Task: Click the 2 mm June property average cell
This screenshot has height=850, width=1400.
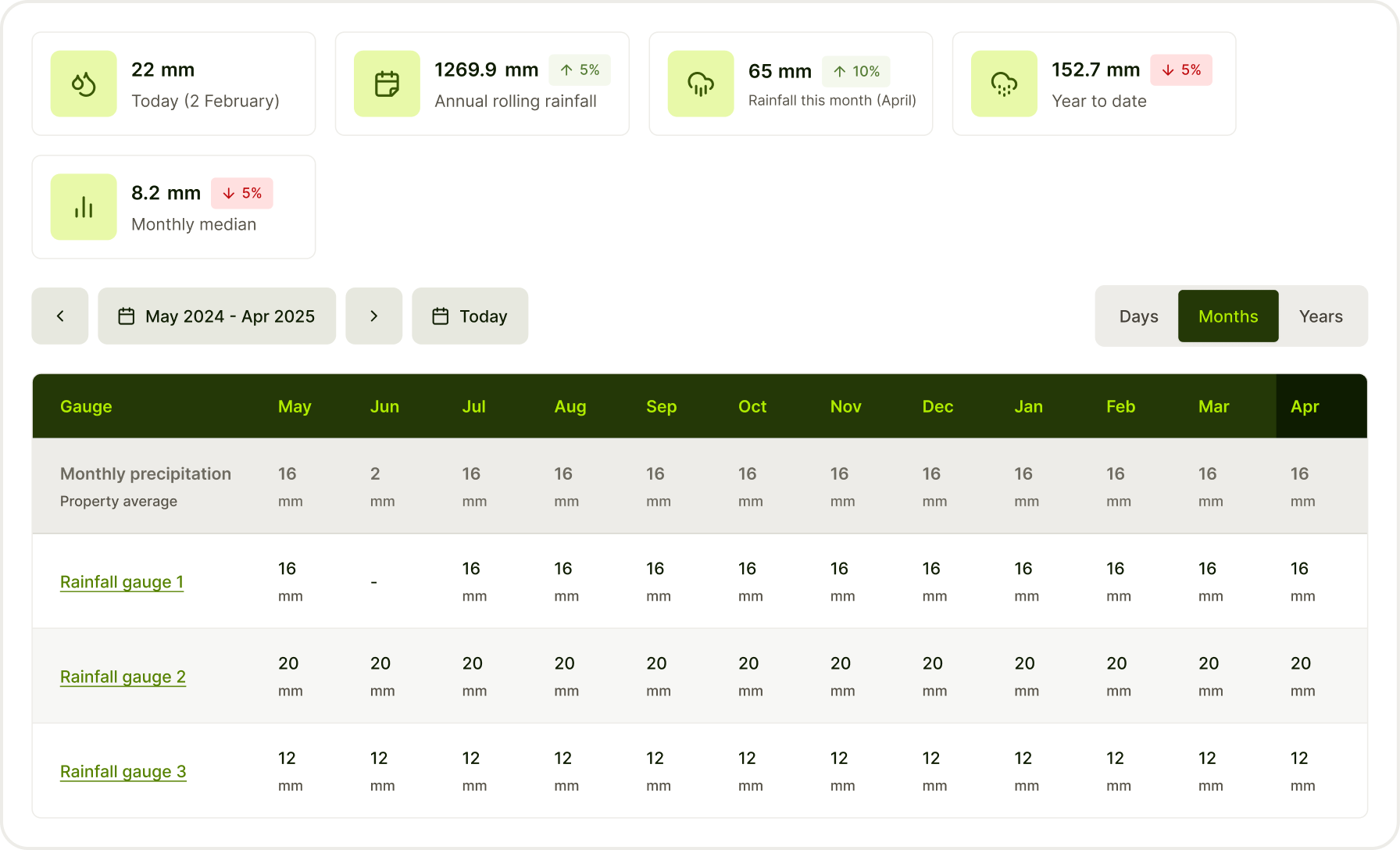Action: 382,487
